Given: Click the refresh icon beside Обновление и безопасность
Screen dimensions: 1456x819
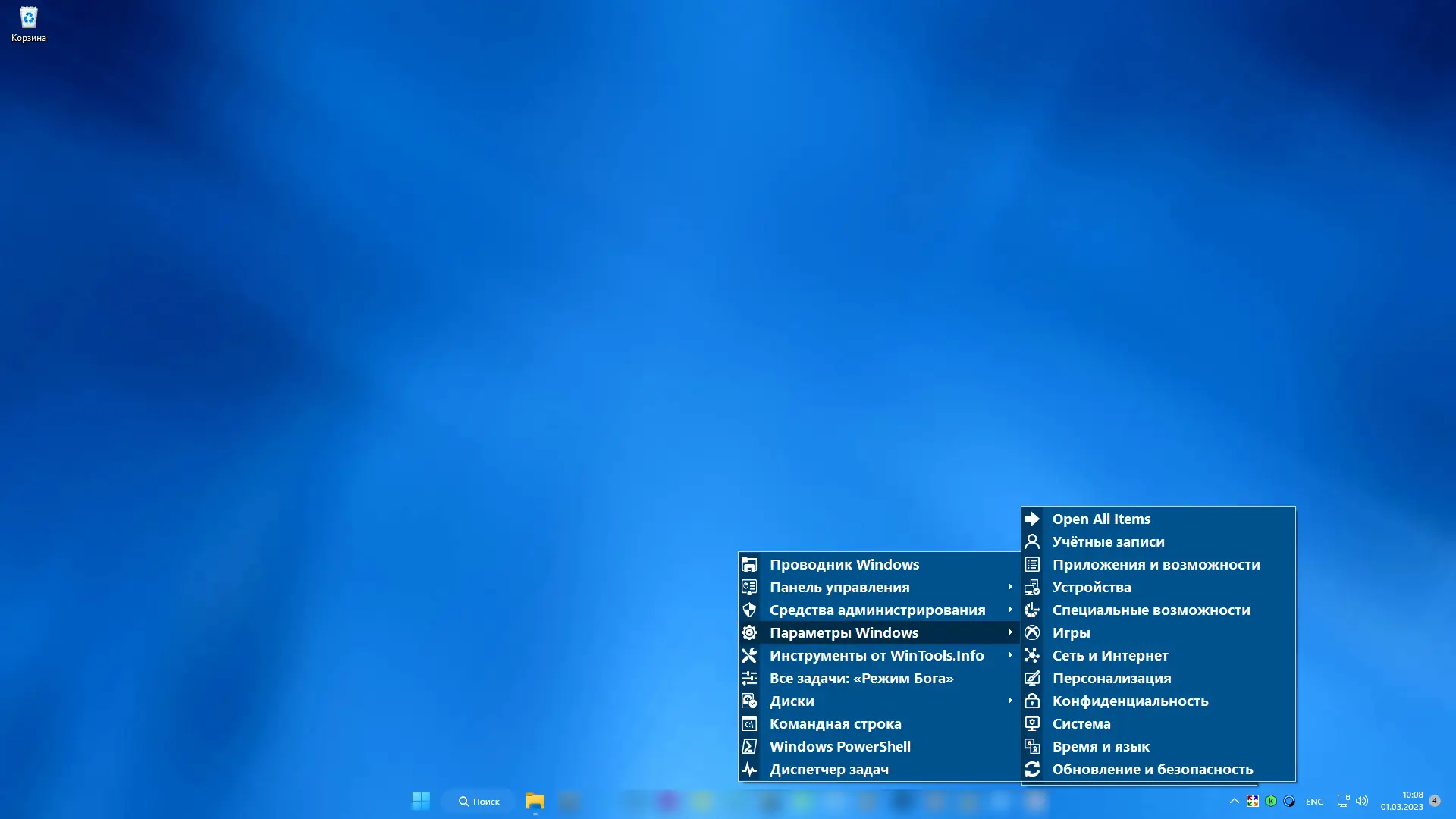Looking at the screenshot, I should click(x=1032, y=769).
